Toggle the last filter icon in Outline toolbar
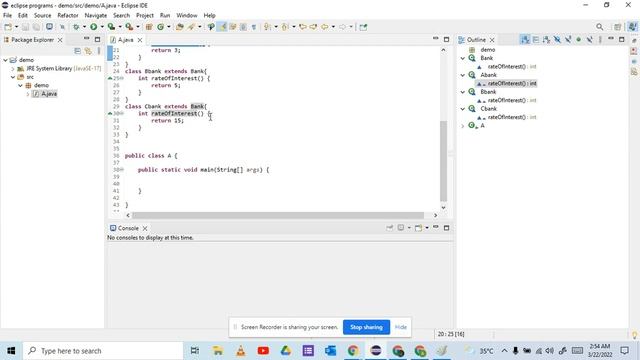 pos(589,40)
